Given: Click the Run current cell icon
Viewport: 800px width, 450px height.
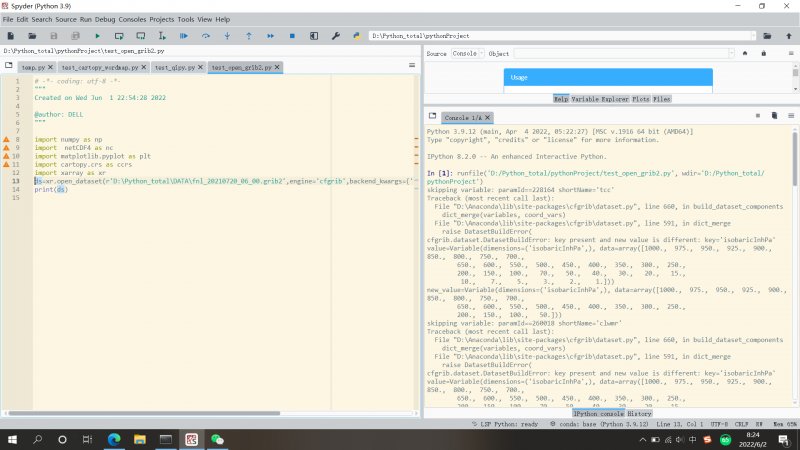Looking at the screenshot, I should [x=118, y=36].
